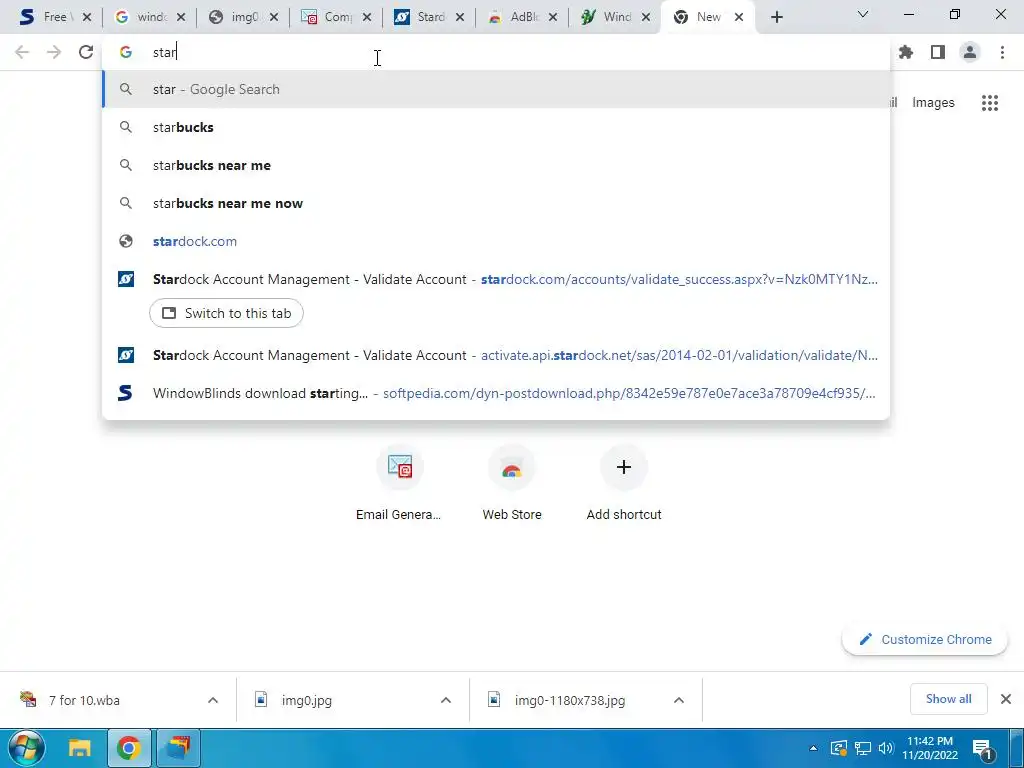Image resolution: width=1024 pixels, height=768 pixels.
Task: Open the img0-1180x738.jpg download
Action: (x=569, y=700)
